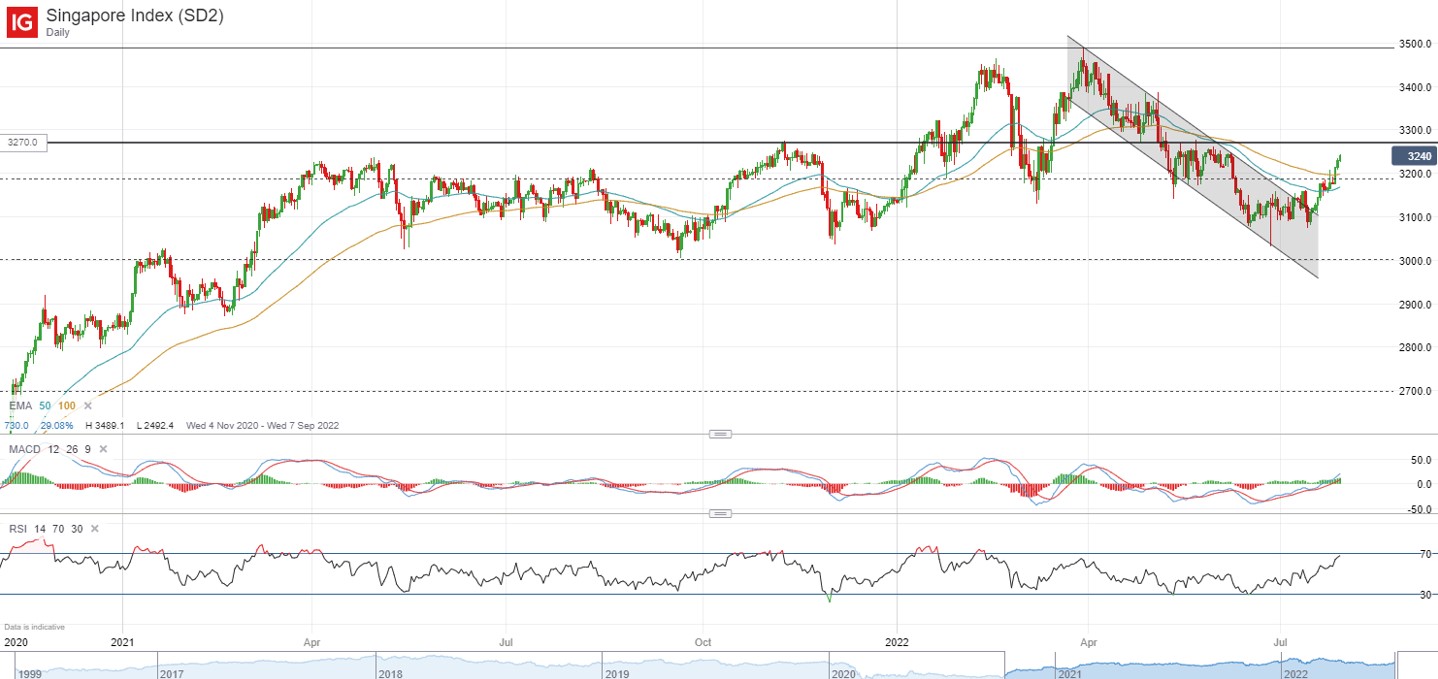Click the MACD signal period 9
This screenshot has height=679, width=1438.
88,449
